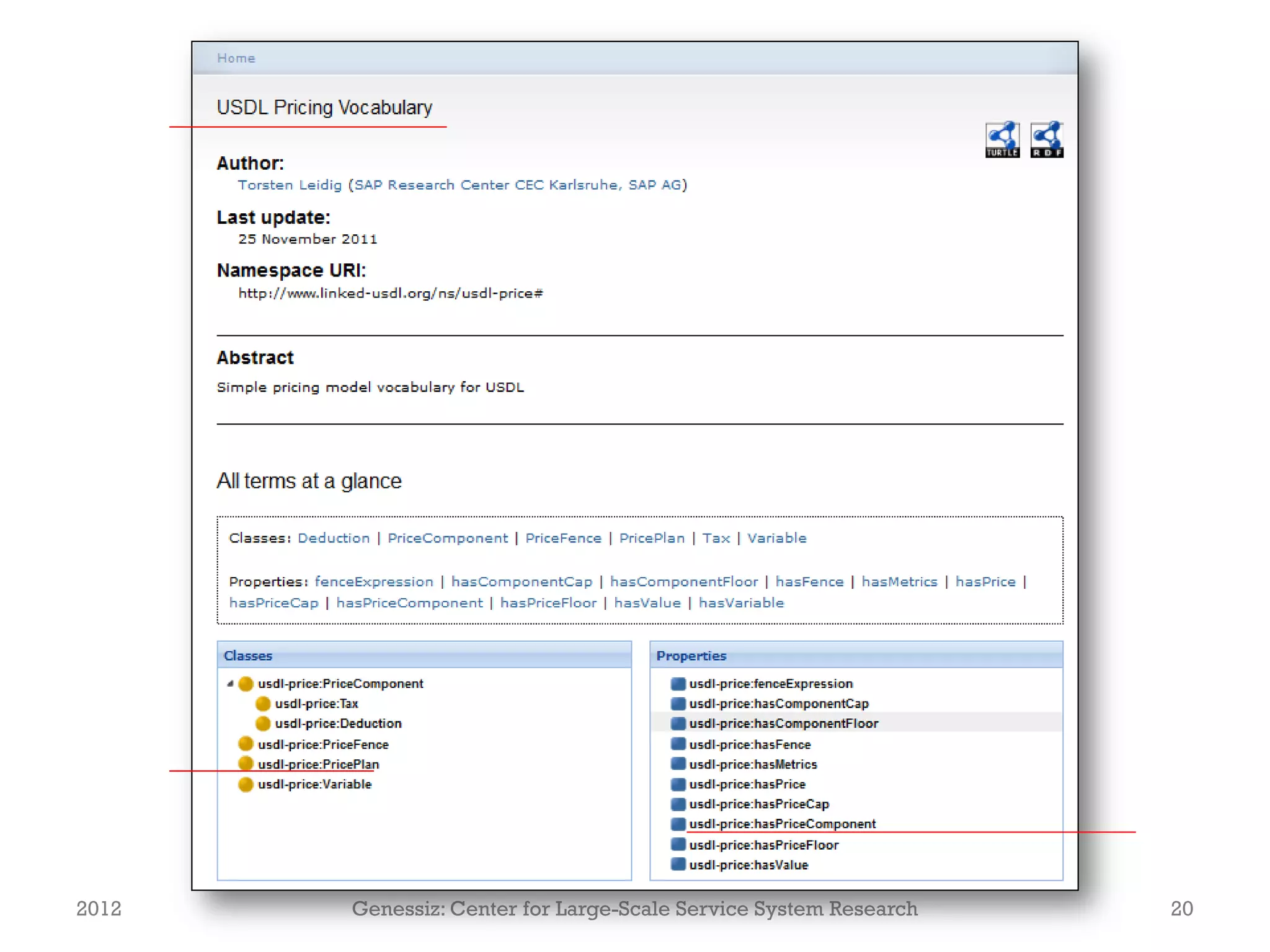Select usdl-price:PricePlan in Classes tree
Viewport: 1270px width, 952px height.
(x=318, y=764)
